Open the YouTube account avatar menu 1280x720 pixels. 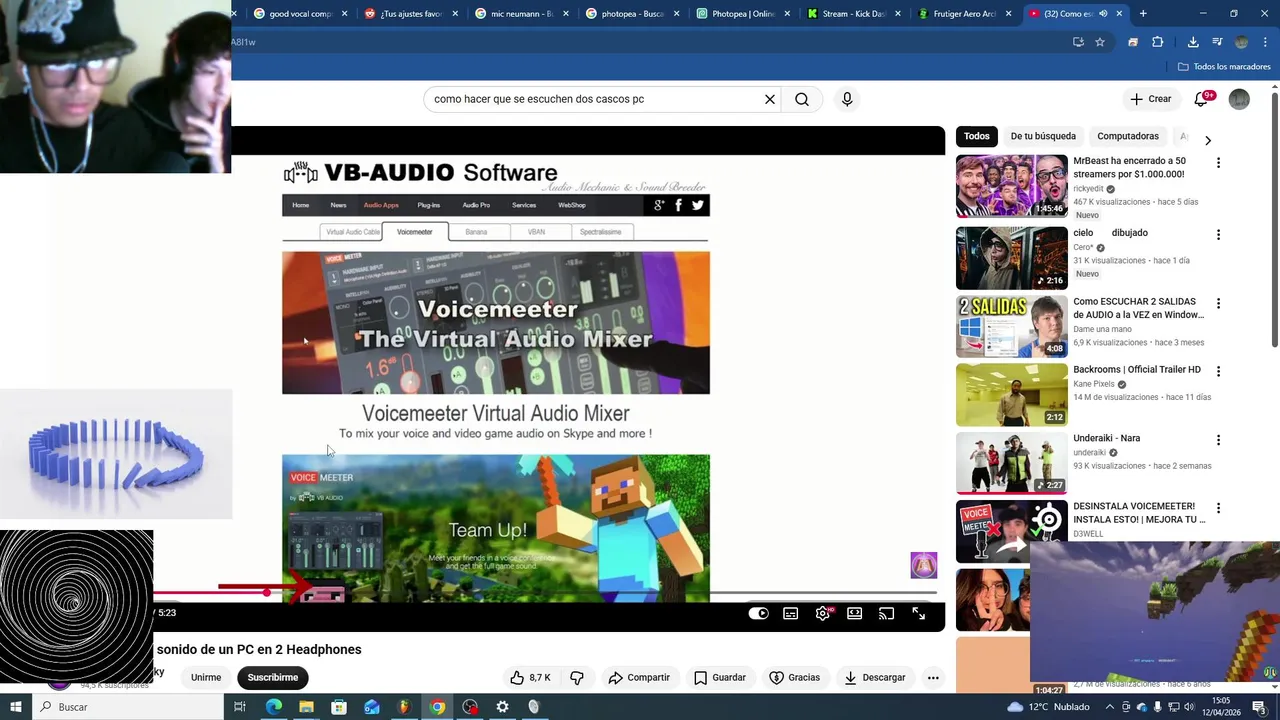(1239, 99)
